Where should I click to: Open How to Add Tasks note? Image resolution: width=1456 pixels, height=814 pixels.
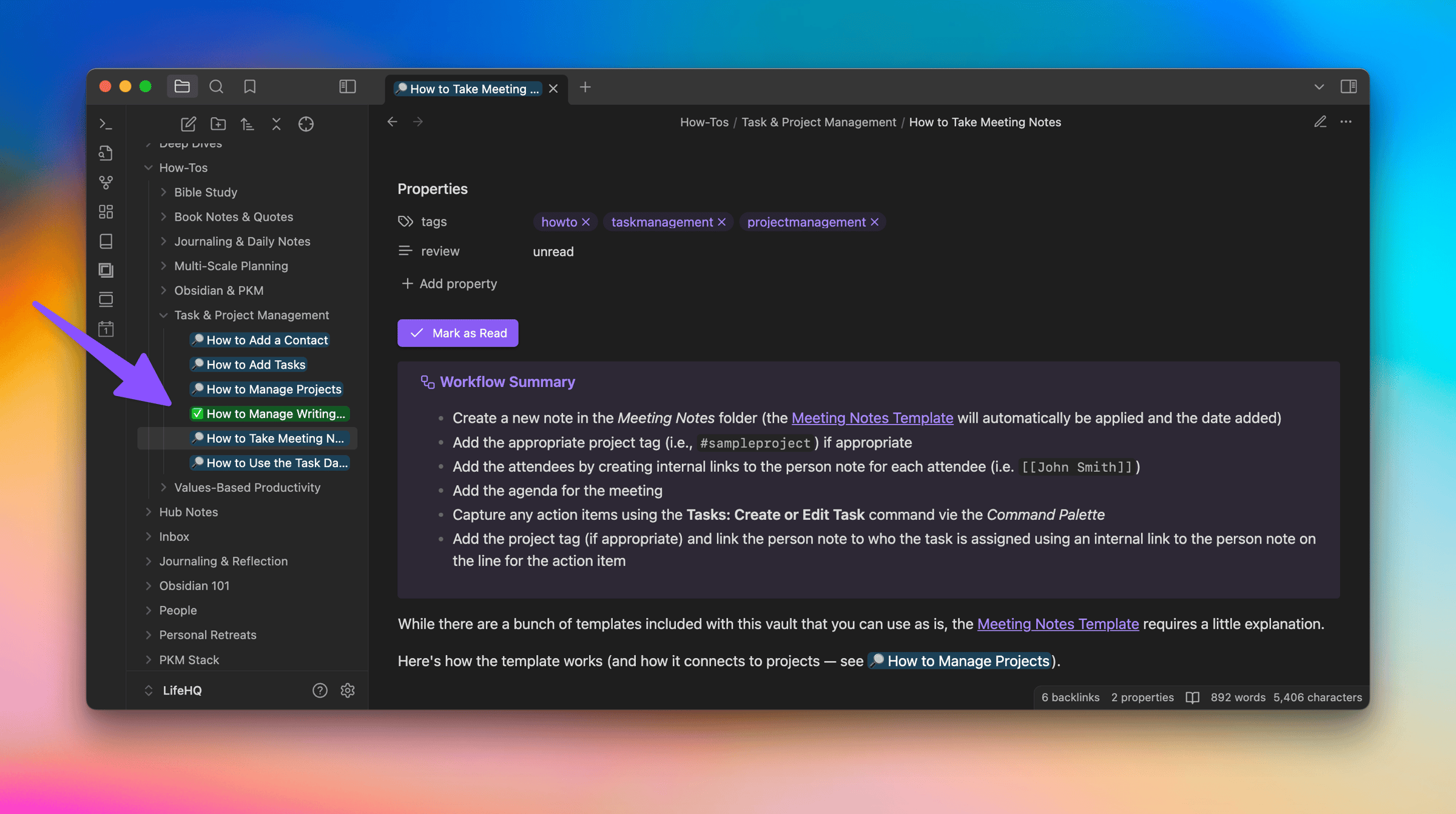click(x=249, y=365)
